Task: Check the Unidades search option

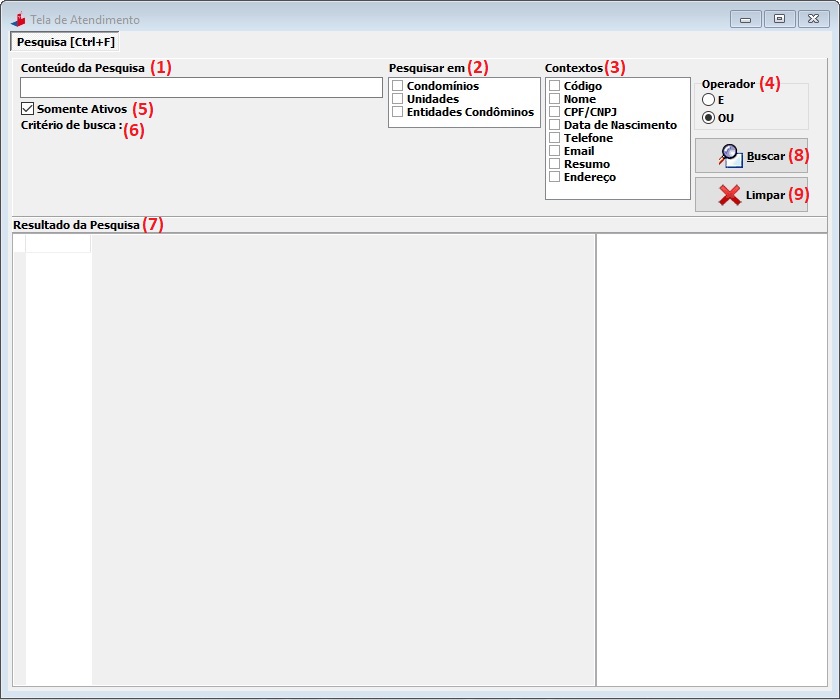Action: [398, 99]
